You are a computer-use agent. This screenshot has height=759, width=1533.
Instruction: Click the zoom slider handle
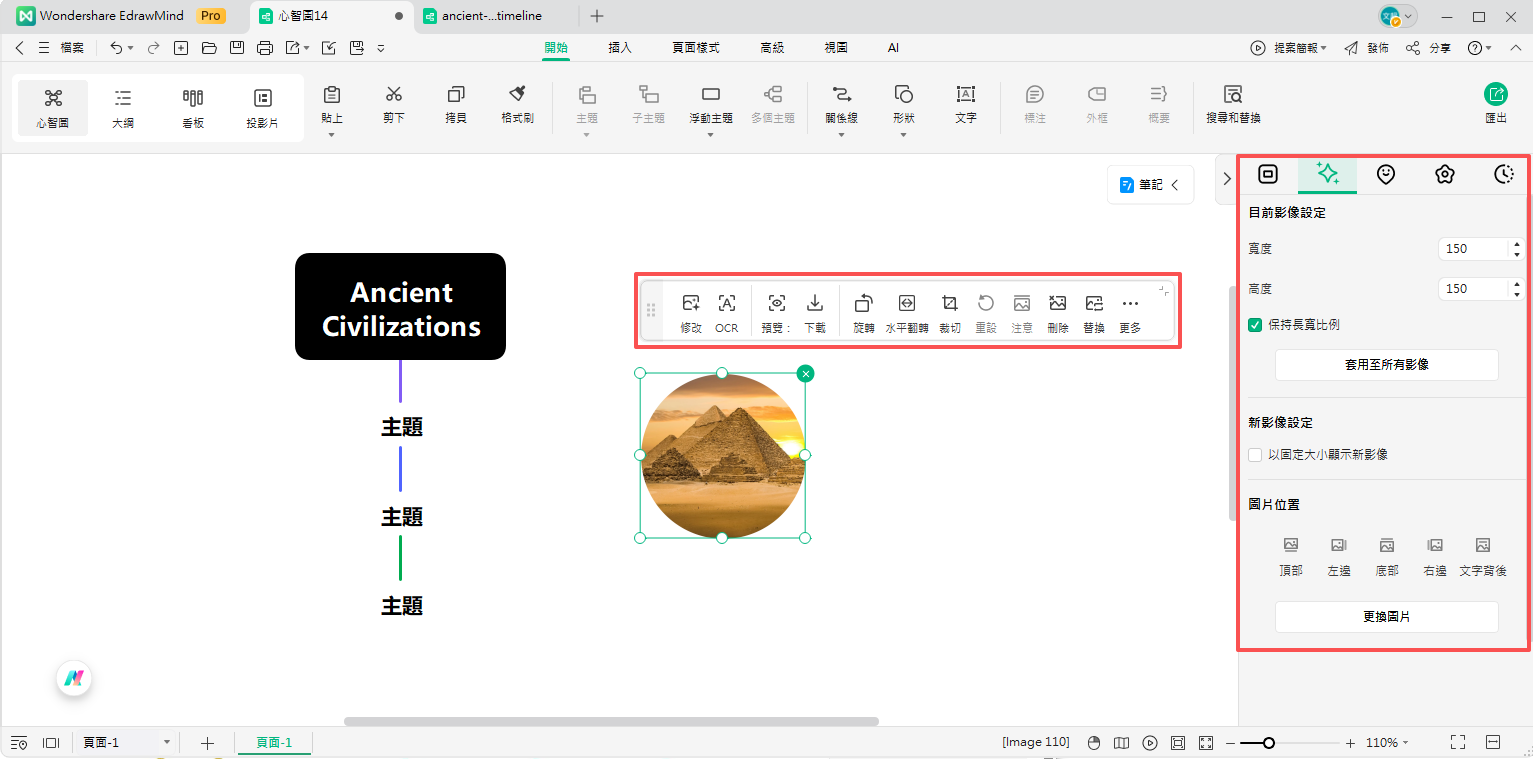[x=1268, y=743]
